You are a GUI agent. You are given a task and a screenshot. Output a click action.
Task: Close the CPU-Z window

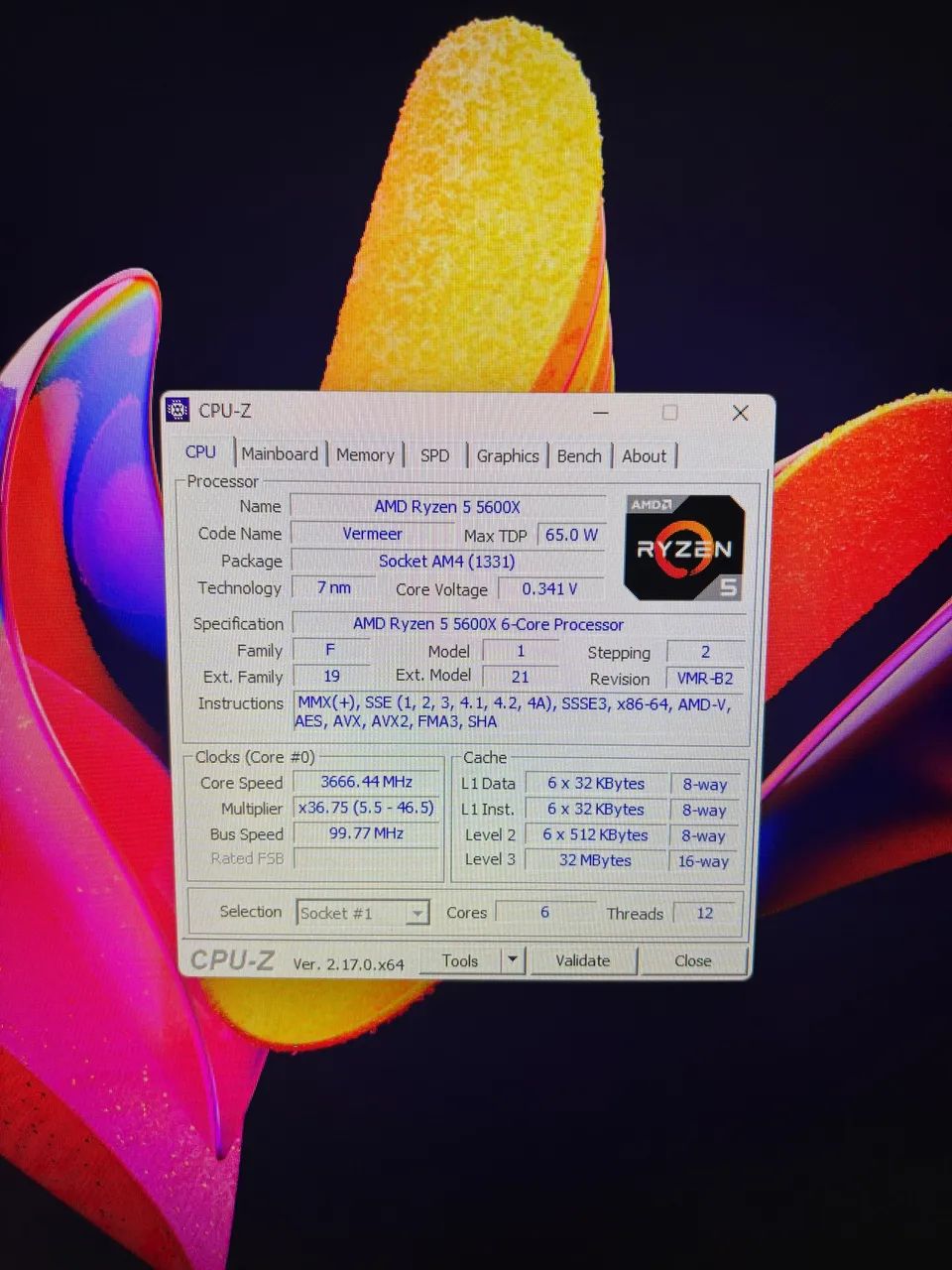740,413
